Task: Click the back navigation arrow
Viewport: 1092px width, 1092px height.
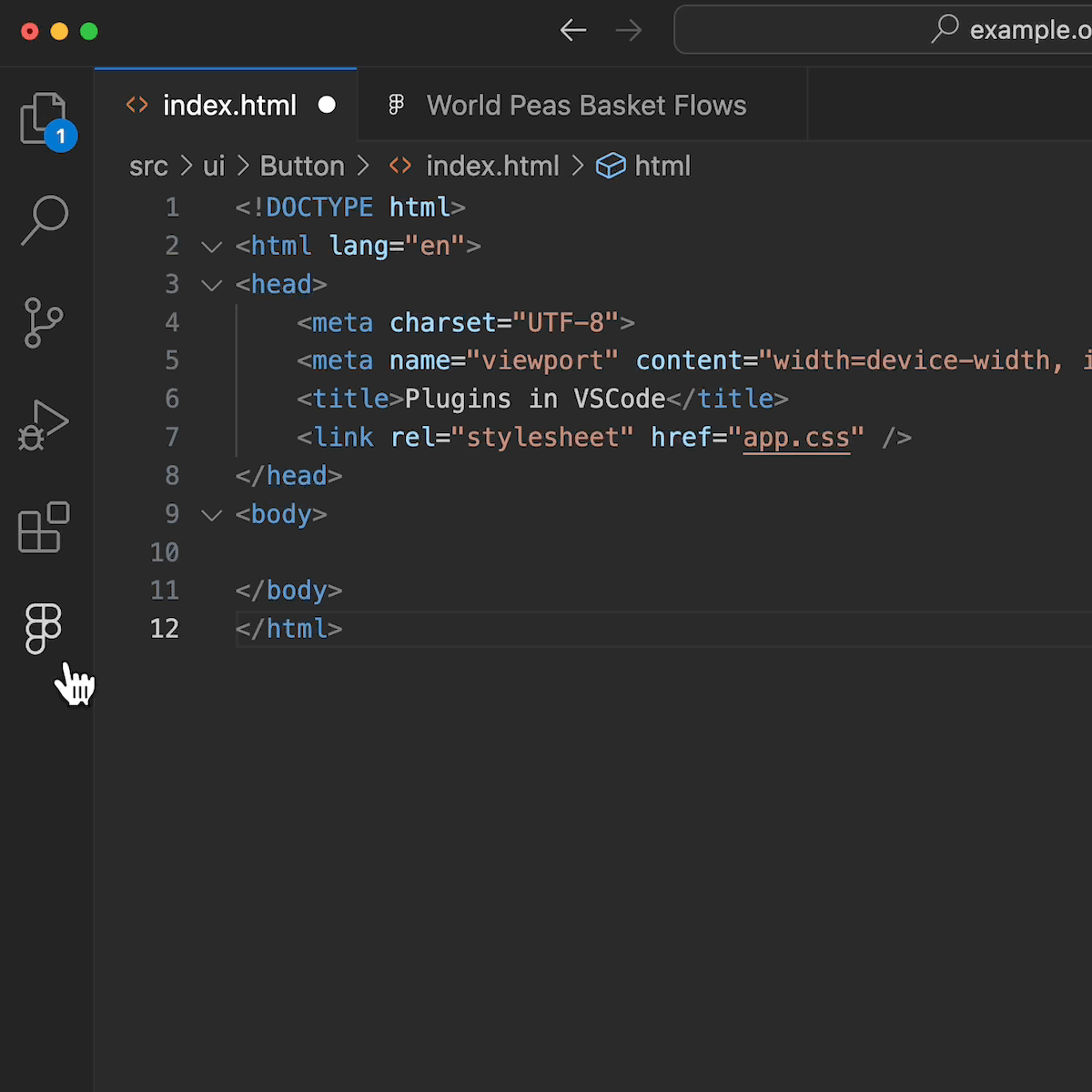Action: [573, 30]
